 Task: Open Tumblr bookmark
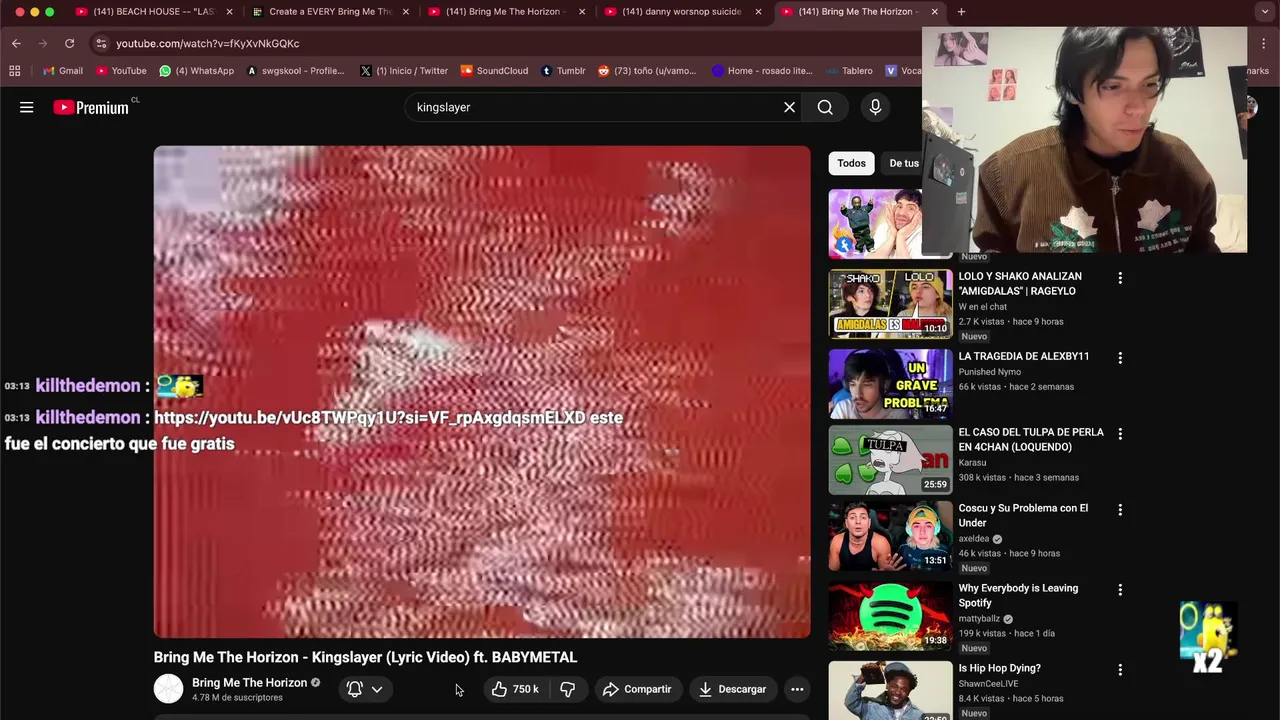pyautogui.click(x=563, y=71)
